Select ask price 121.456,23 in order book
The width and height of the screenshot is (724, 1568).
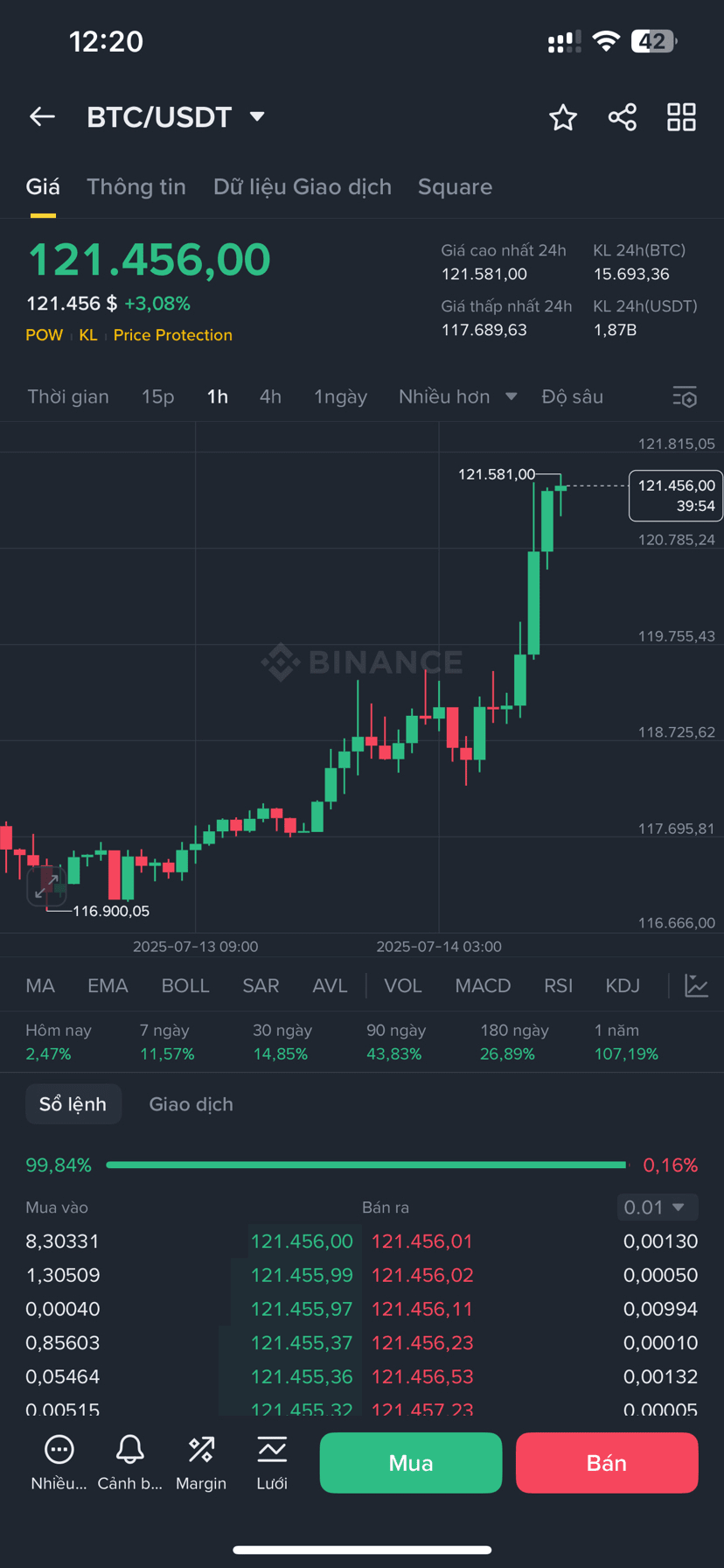tap(422, 1343)
